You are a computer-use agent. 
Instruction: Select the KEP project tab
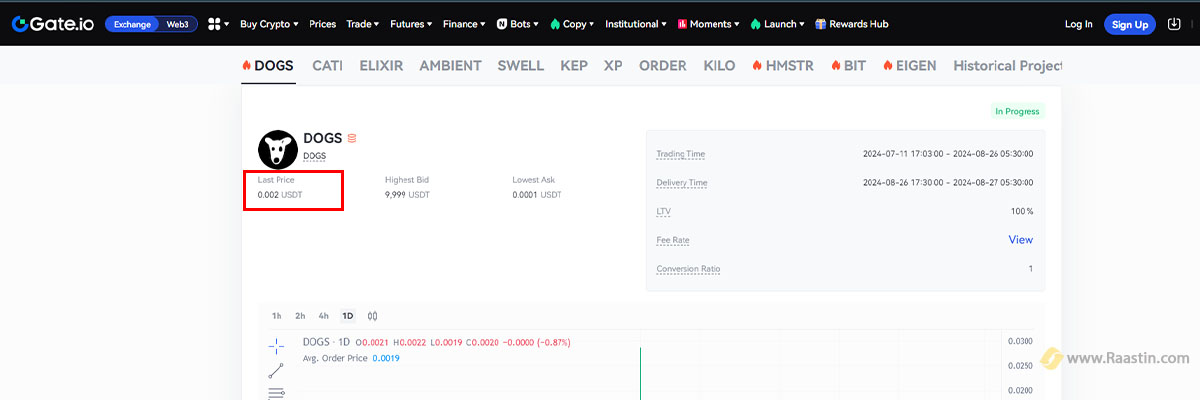pos(574,66)
